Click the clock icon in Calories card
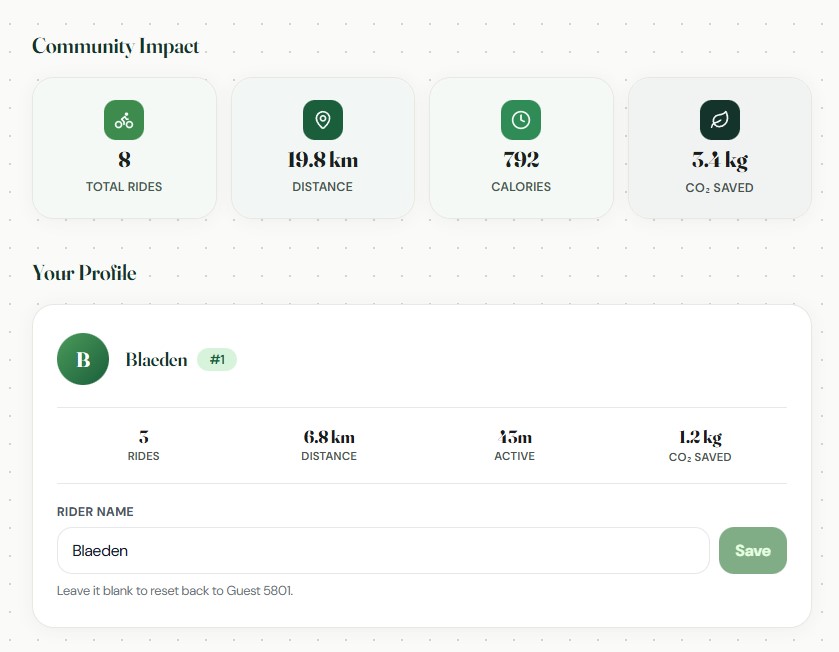Viewport: 839px width, 652px height. click(x=520, y=120)
